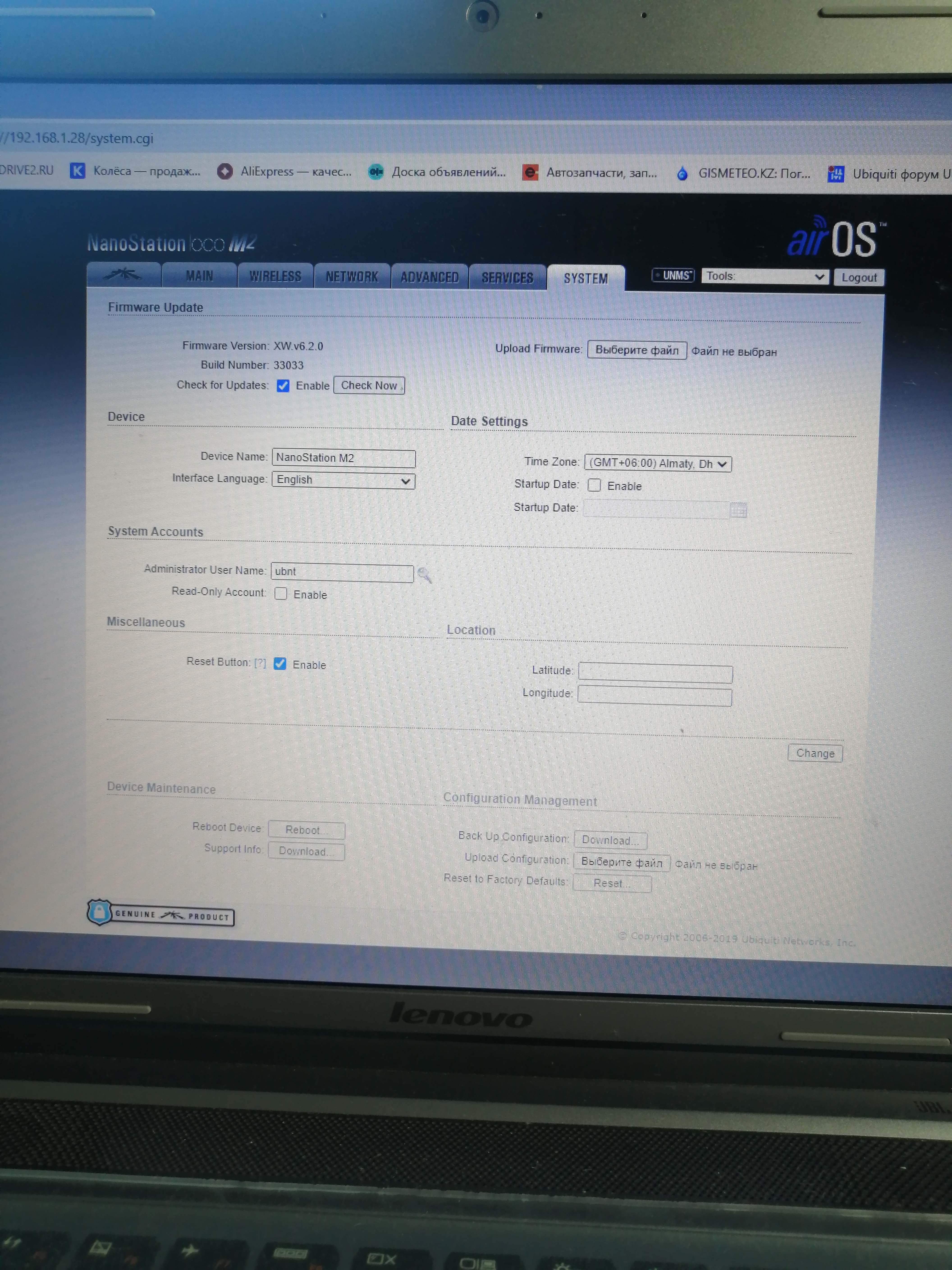
Task: Open the Ubiquiti forum bookmark icon
Action: 835,174
